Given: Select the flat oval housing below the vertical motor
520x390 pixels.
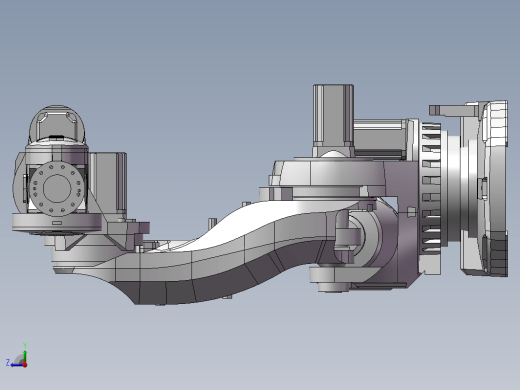Looking at the screenshot, I should pyautogui.click(x=328, y=173).
